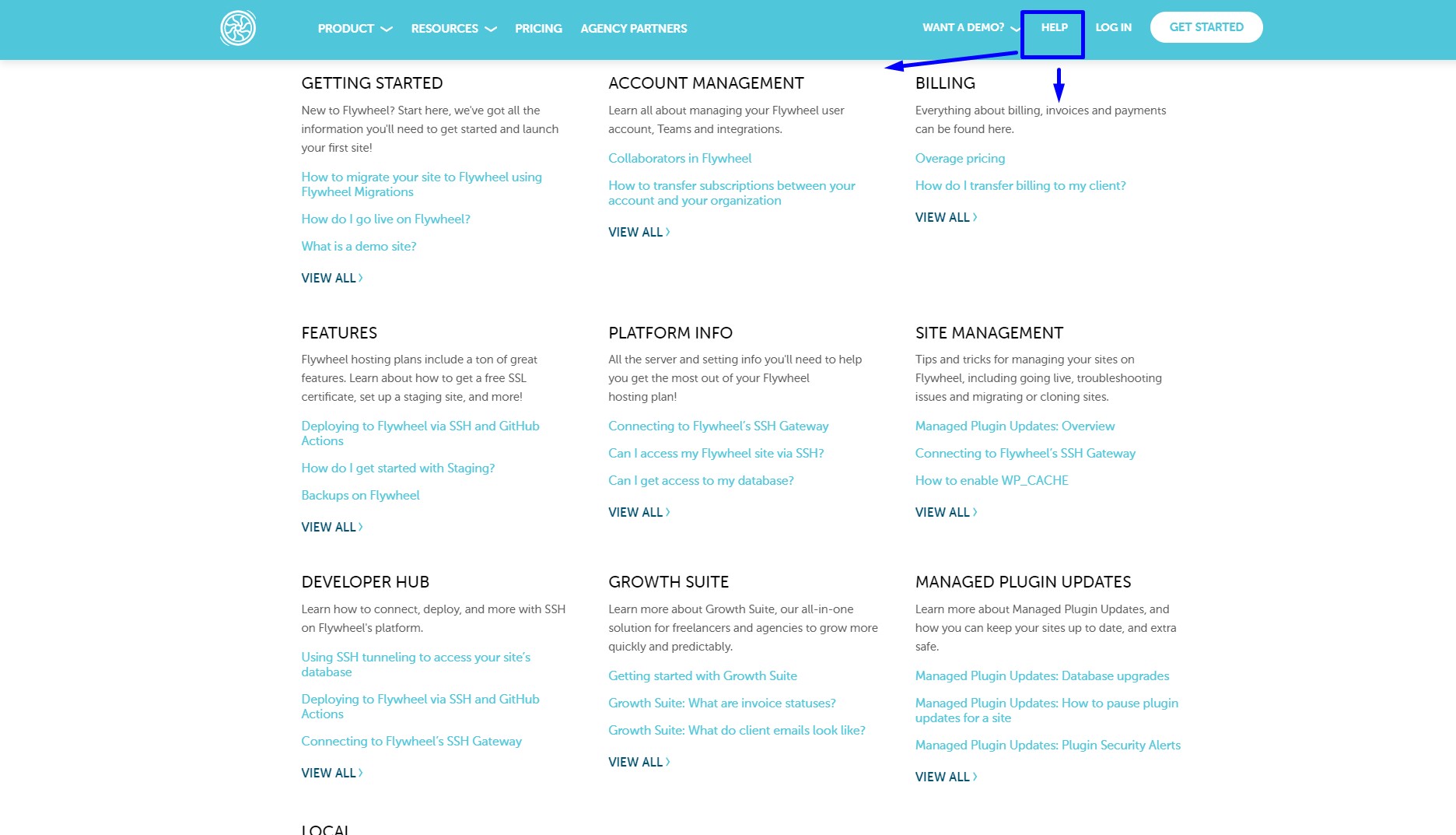This screenshot has width=1456, height=835.
Task: Open 'Getting started with Growth Suite' article
Action: pyautogui.click(x=702, y=676)
